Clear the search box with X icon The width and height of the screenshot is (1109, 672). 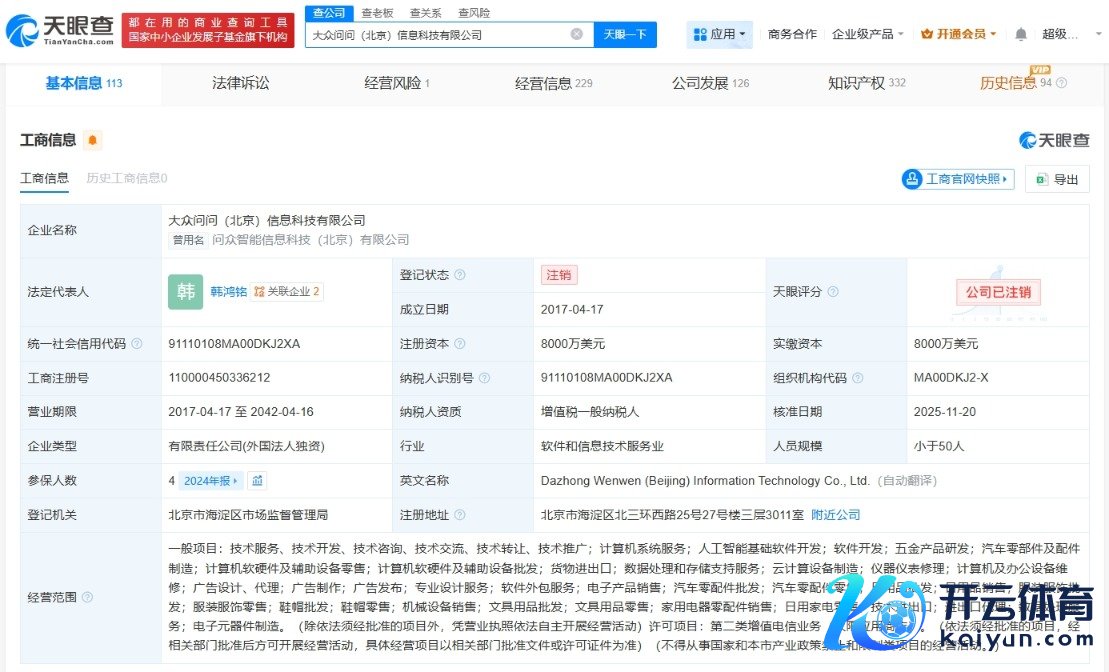577,34
